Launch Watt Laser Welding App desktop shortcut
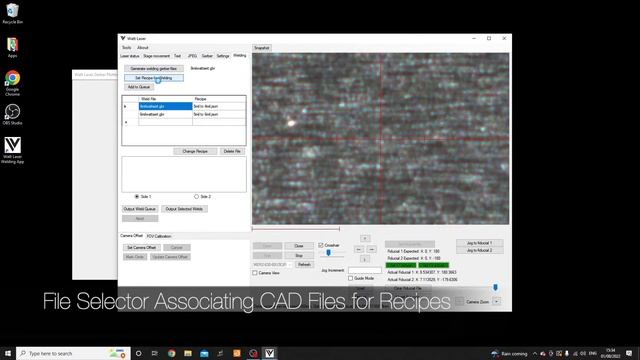Screen dimensions: 640x360 12,150
